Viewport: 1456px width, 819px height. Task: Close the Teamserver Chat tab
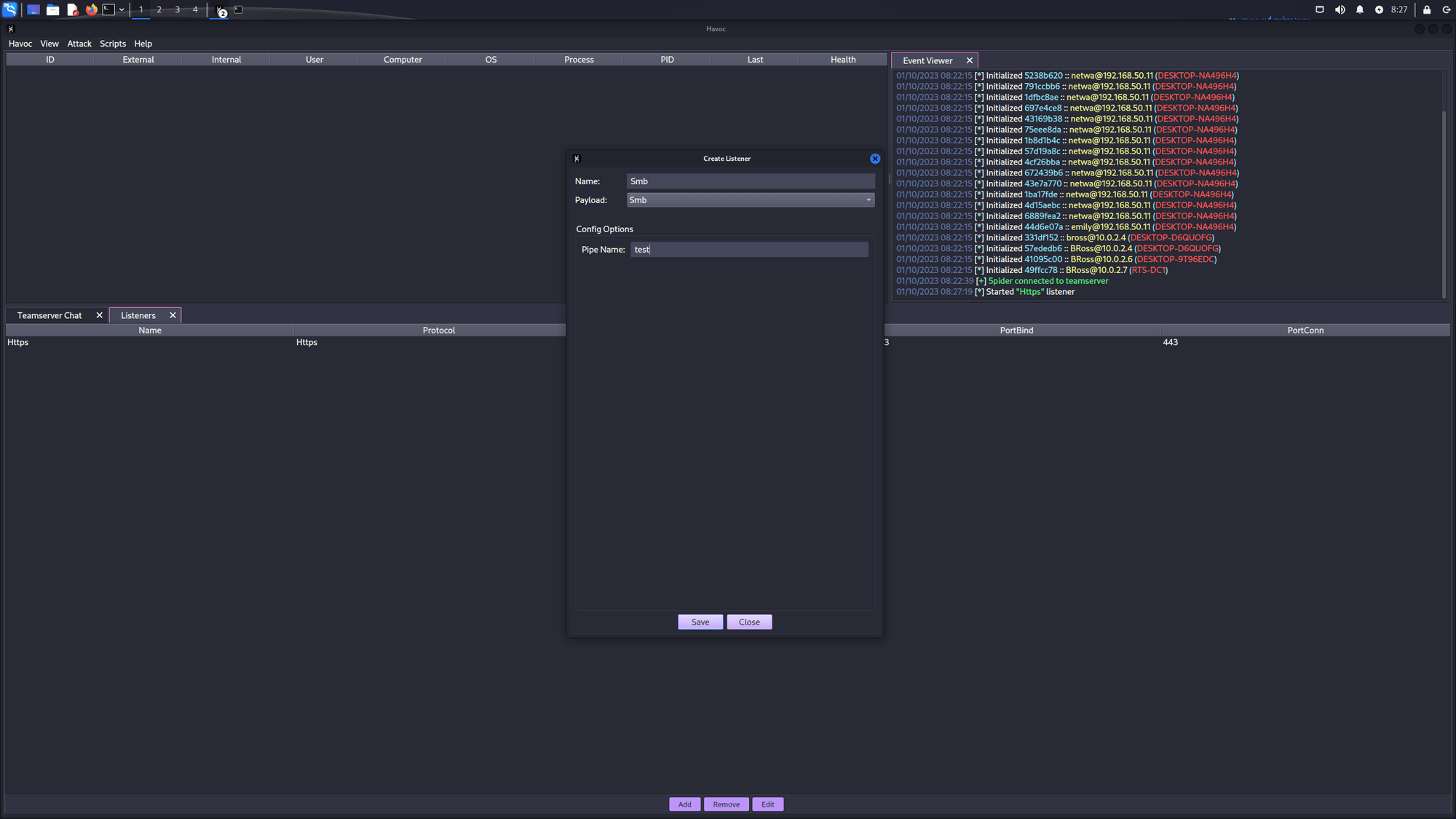100,315
